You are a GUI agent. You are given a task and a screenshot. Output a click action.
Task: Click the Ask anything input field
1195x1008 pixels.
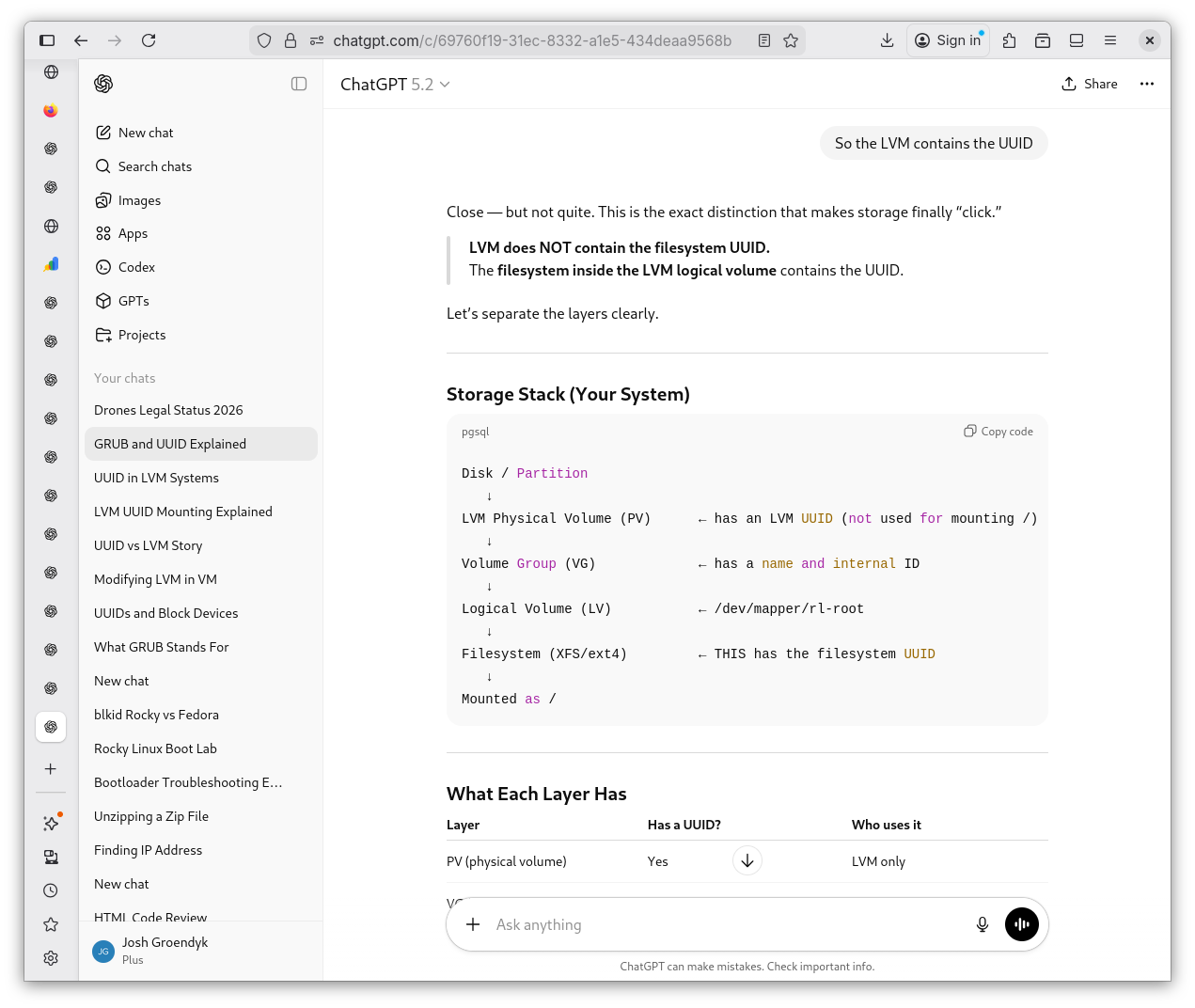[x=724, y=924]
